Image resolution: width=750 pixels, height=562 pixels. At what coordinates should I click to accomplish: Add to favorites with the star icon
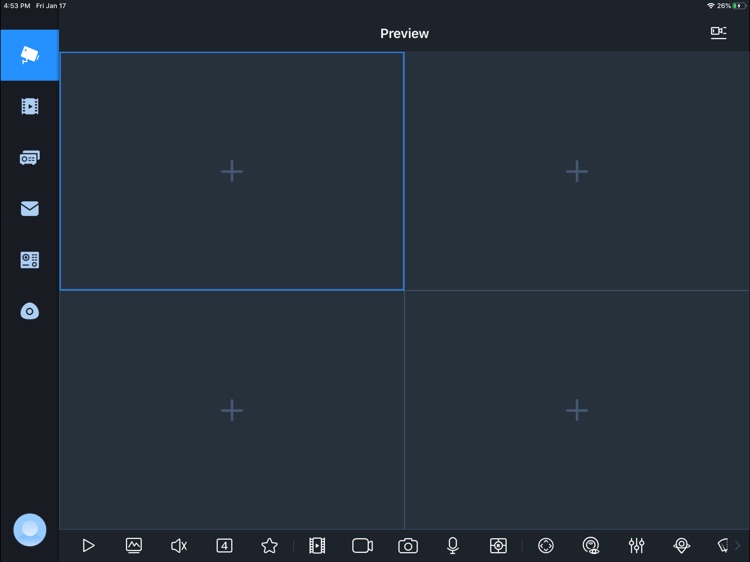[x=270, y=545]
